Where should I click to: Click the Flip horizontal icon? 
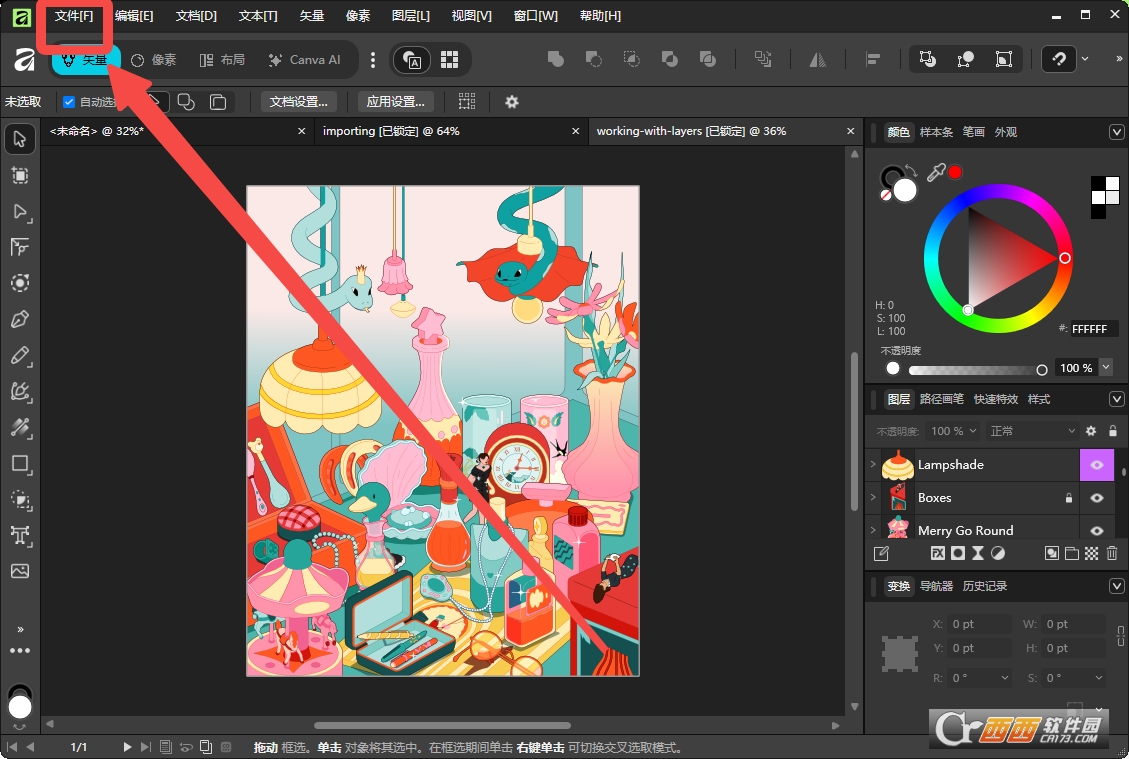tap(817, 59)
